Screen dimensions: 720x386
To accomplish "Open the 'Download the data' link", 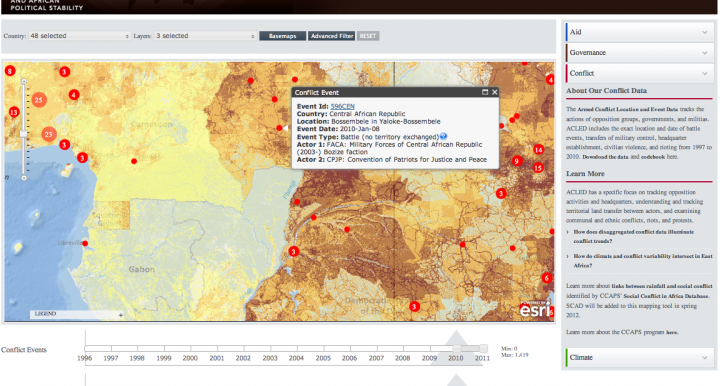I will [605, 157].
